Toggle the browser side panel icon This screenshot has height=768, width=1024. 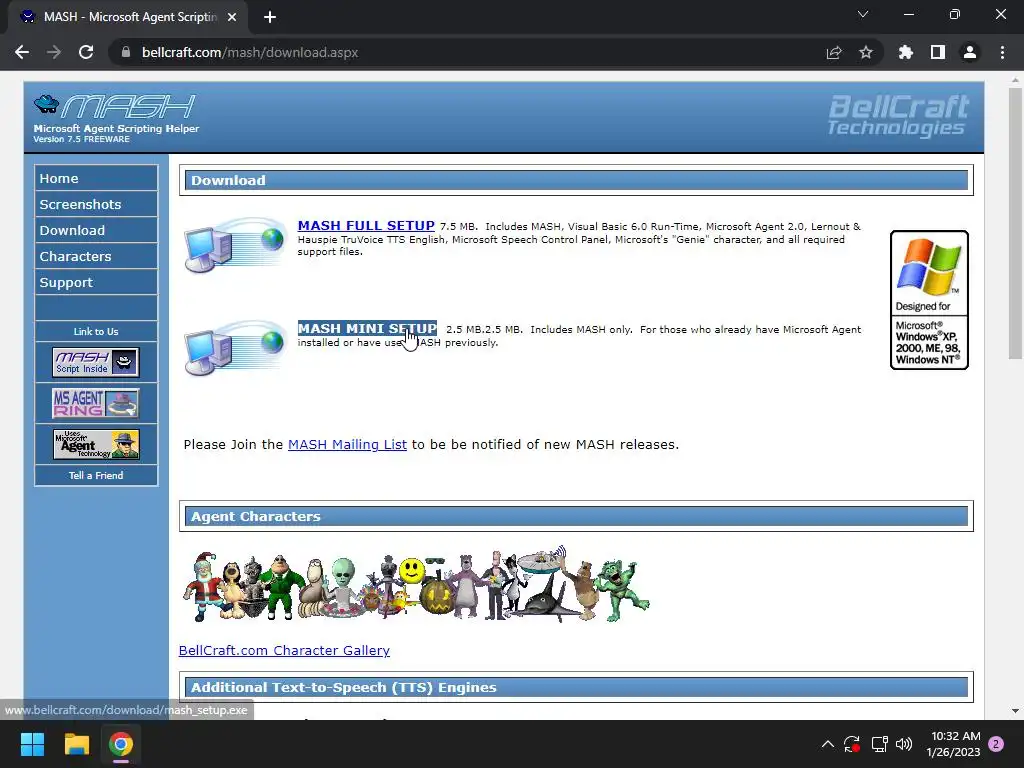(938, 52)
